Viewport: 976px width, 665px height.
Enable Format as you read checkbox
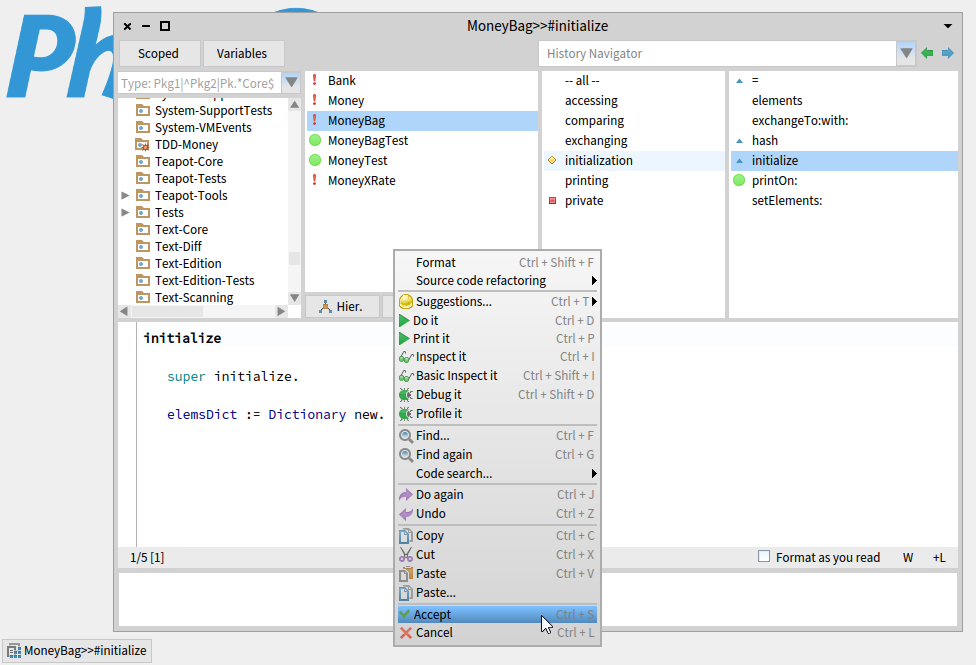[x=764, y=557]
